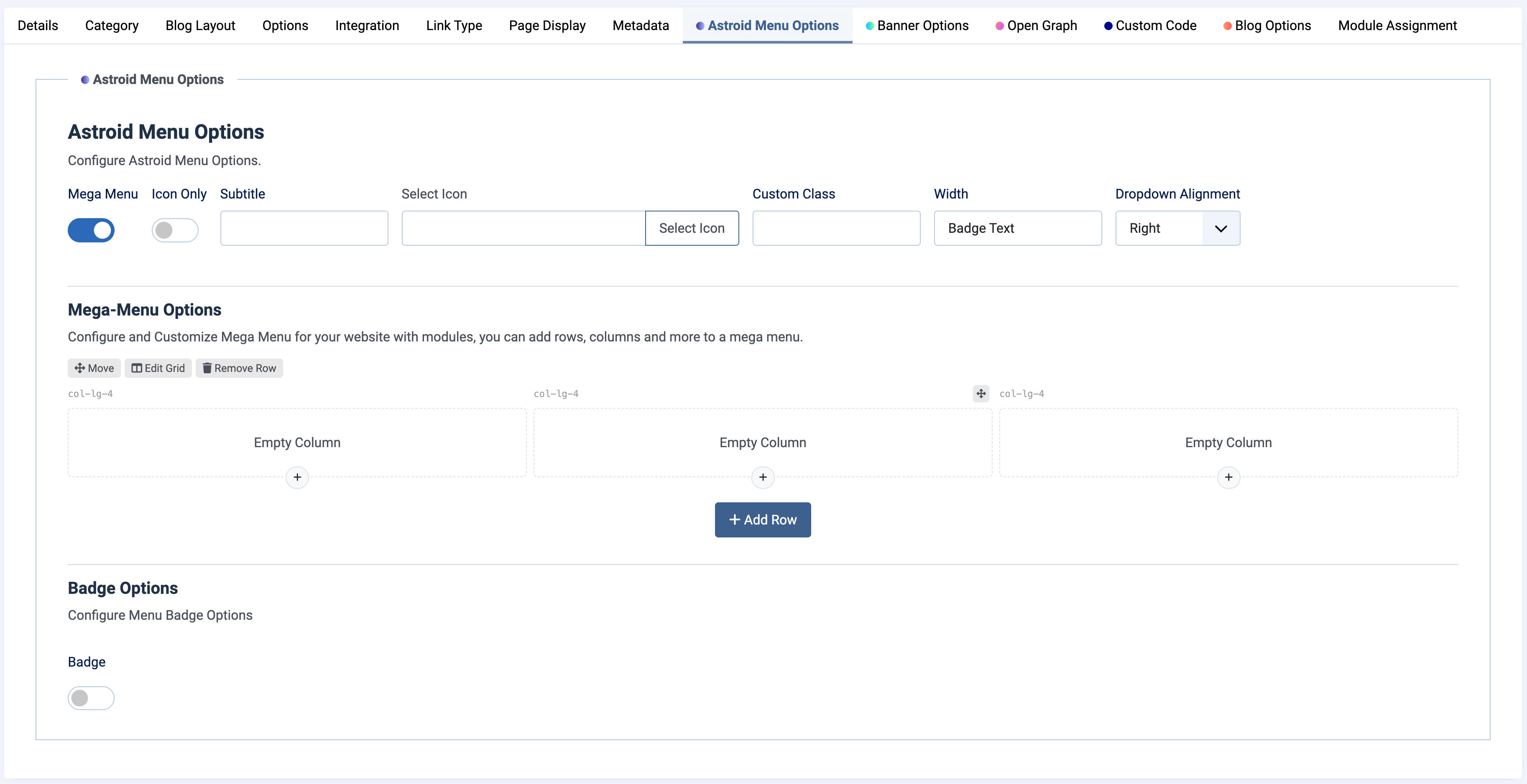This screenshot has width=1527, height=784.
Task: Add element to middle empty column
Action: 763,477
